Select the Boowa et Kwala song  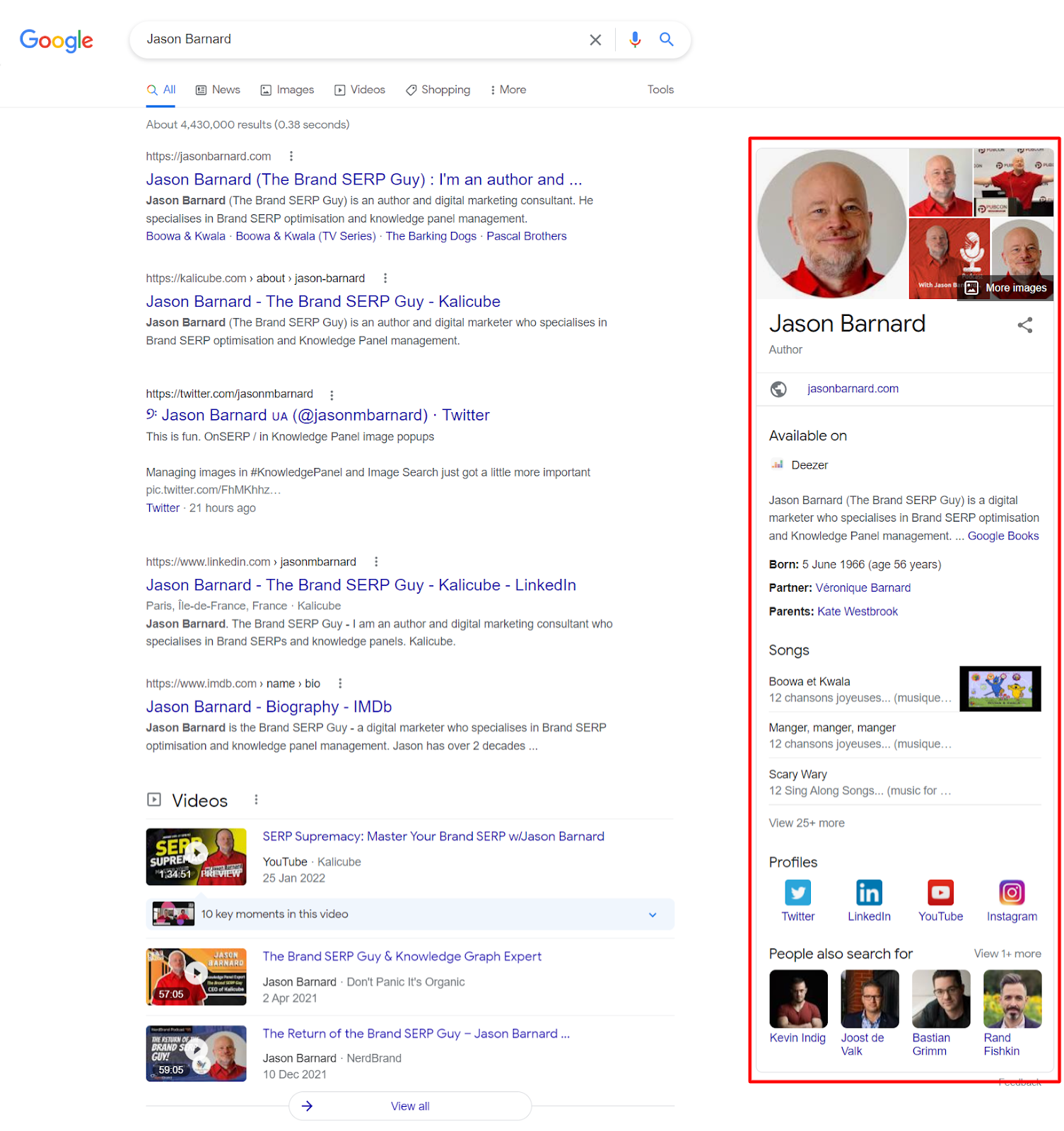click(861, 689)
